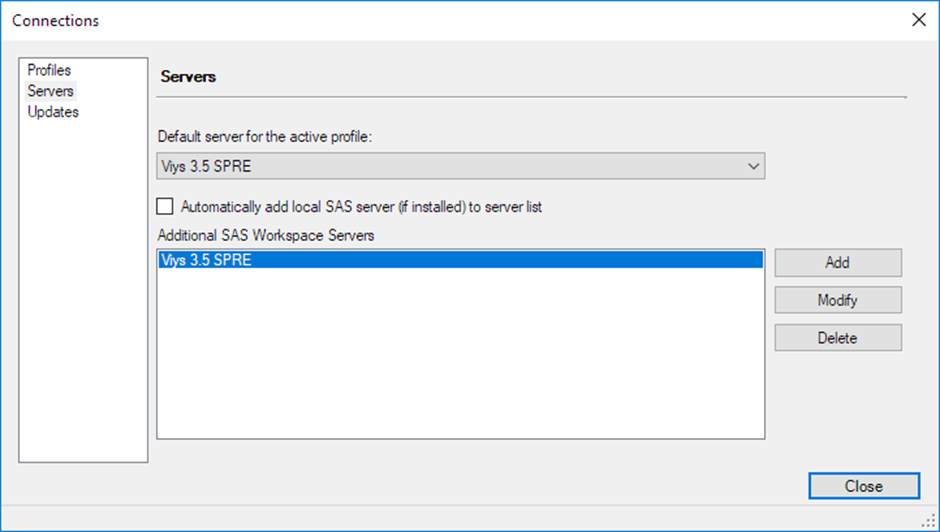
Task: Click empty space in the workspace servers list
Action: coord(460,360)
